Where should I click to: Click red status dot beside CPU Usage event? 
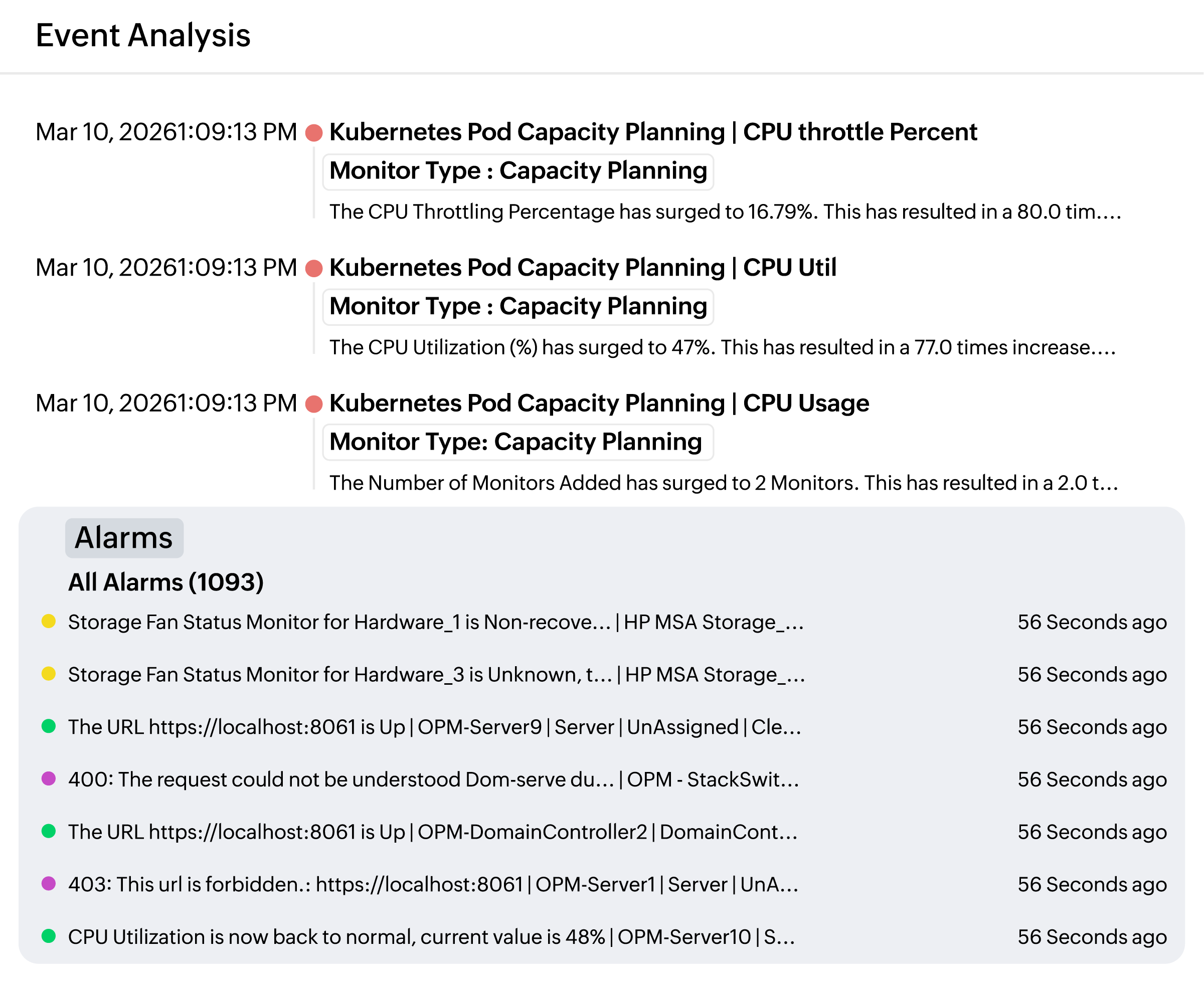tap(314, 405)
